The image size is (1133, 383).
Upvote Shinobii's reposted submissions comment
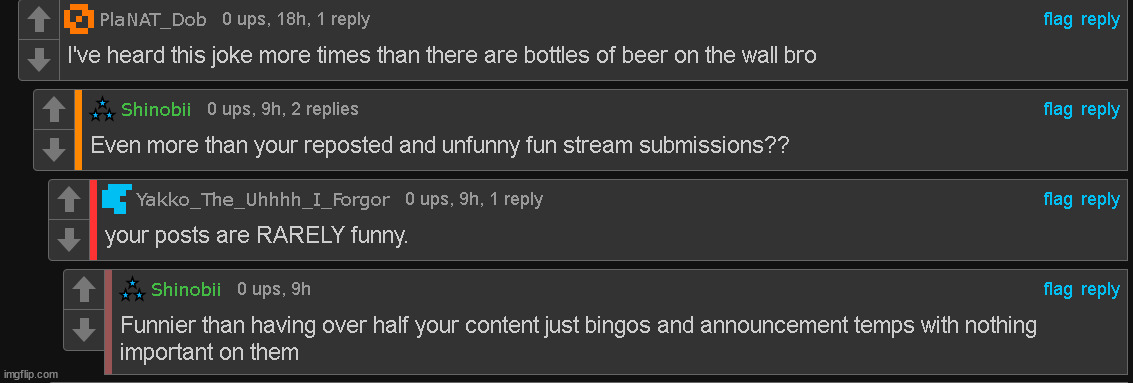click(53, 110)
